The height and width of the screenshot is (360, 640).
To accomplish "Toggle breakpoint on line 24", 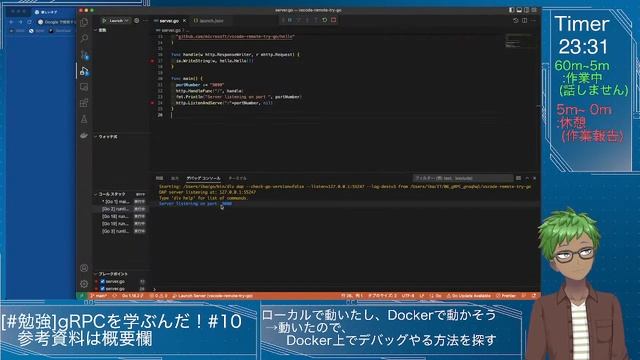I will coord(153,103).
